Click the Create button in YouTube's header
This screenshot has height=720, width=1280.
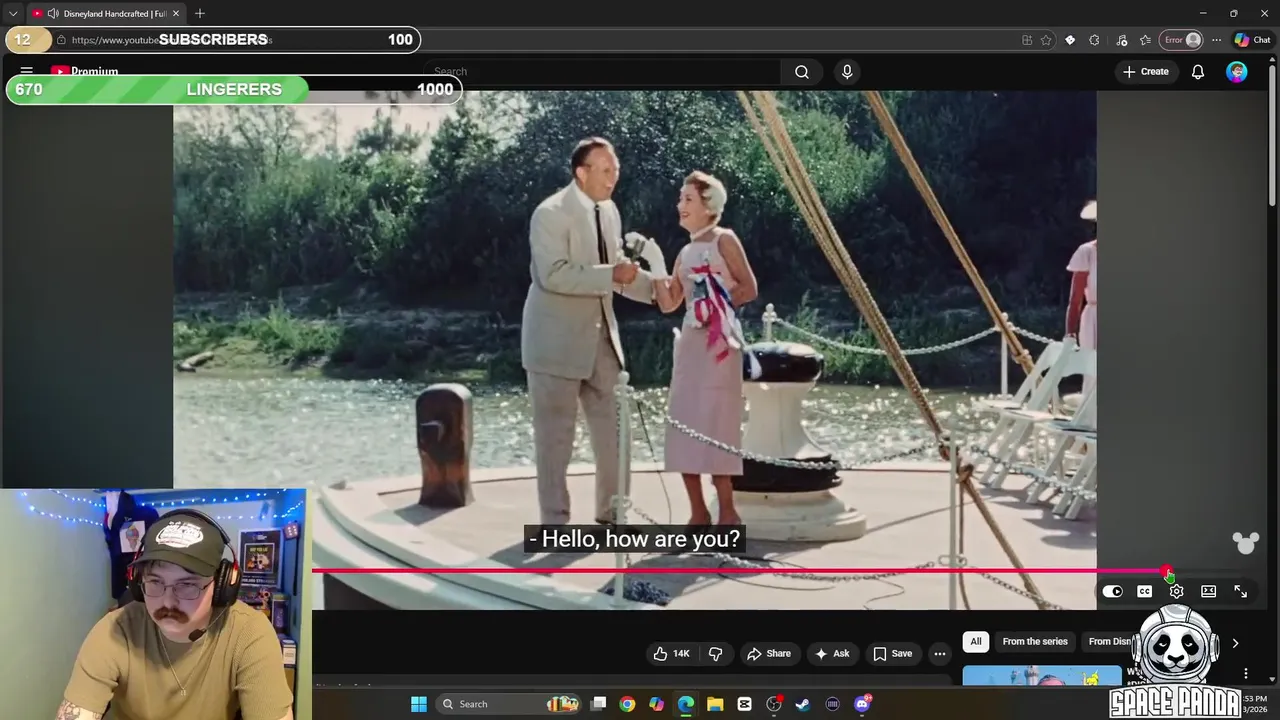click(x=1146, y=72)
